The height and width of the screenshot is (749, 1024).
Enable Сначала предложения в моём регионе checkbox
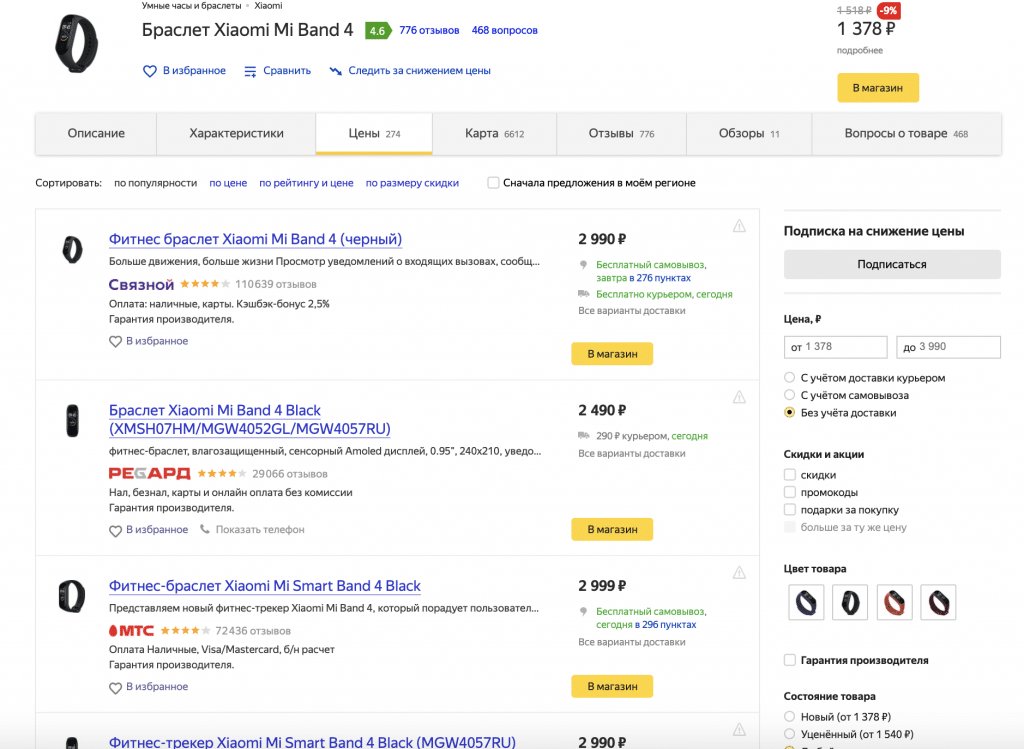tap(493, 183)
